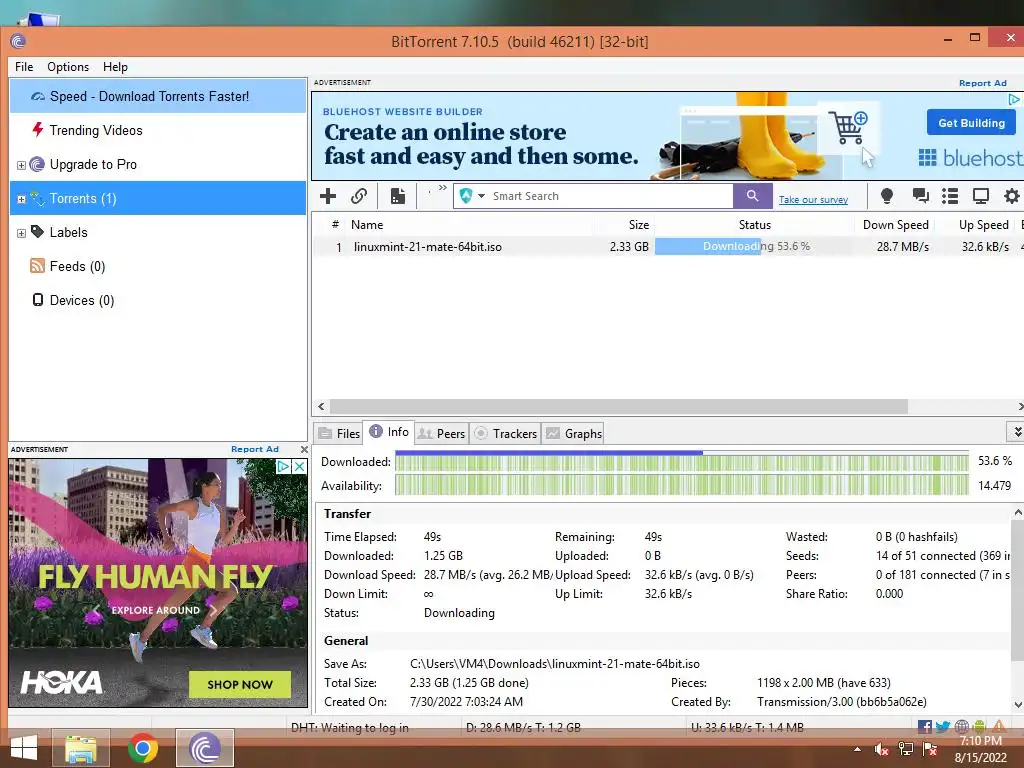Open the search provider shield dropdown
Screen dimensions: 1024x768
tap(472, 196)
